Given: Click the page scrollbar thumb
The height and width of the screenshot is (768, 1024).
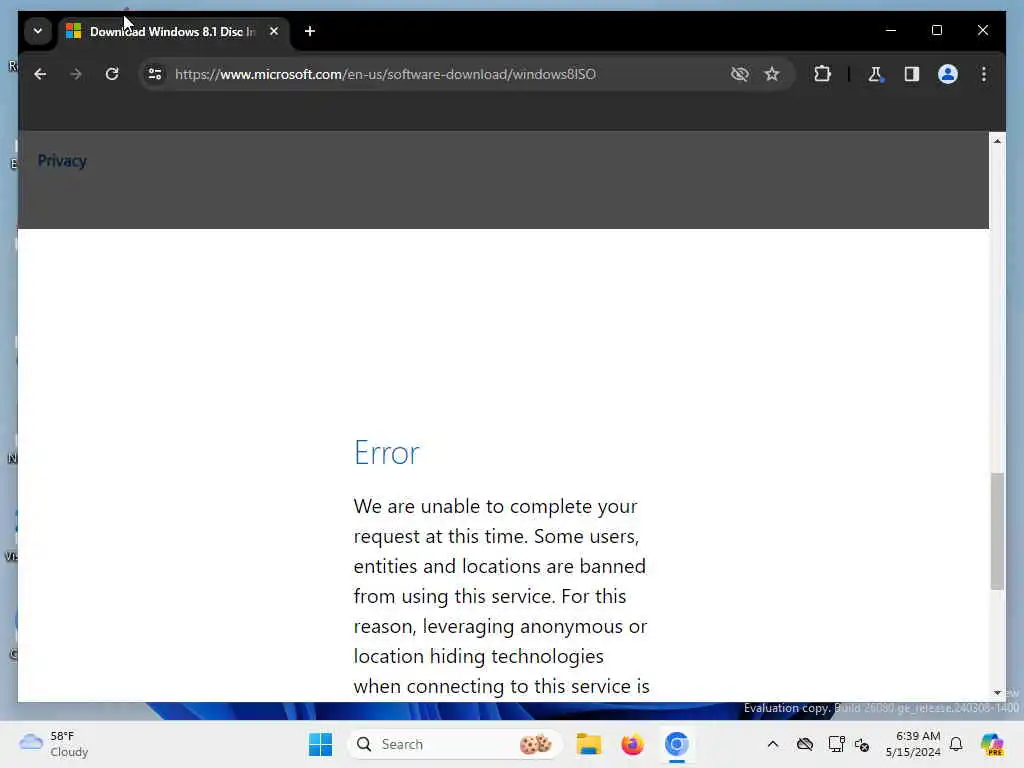Looking at the screenshot, I should tap(997, 530).
